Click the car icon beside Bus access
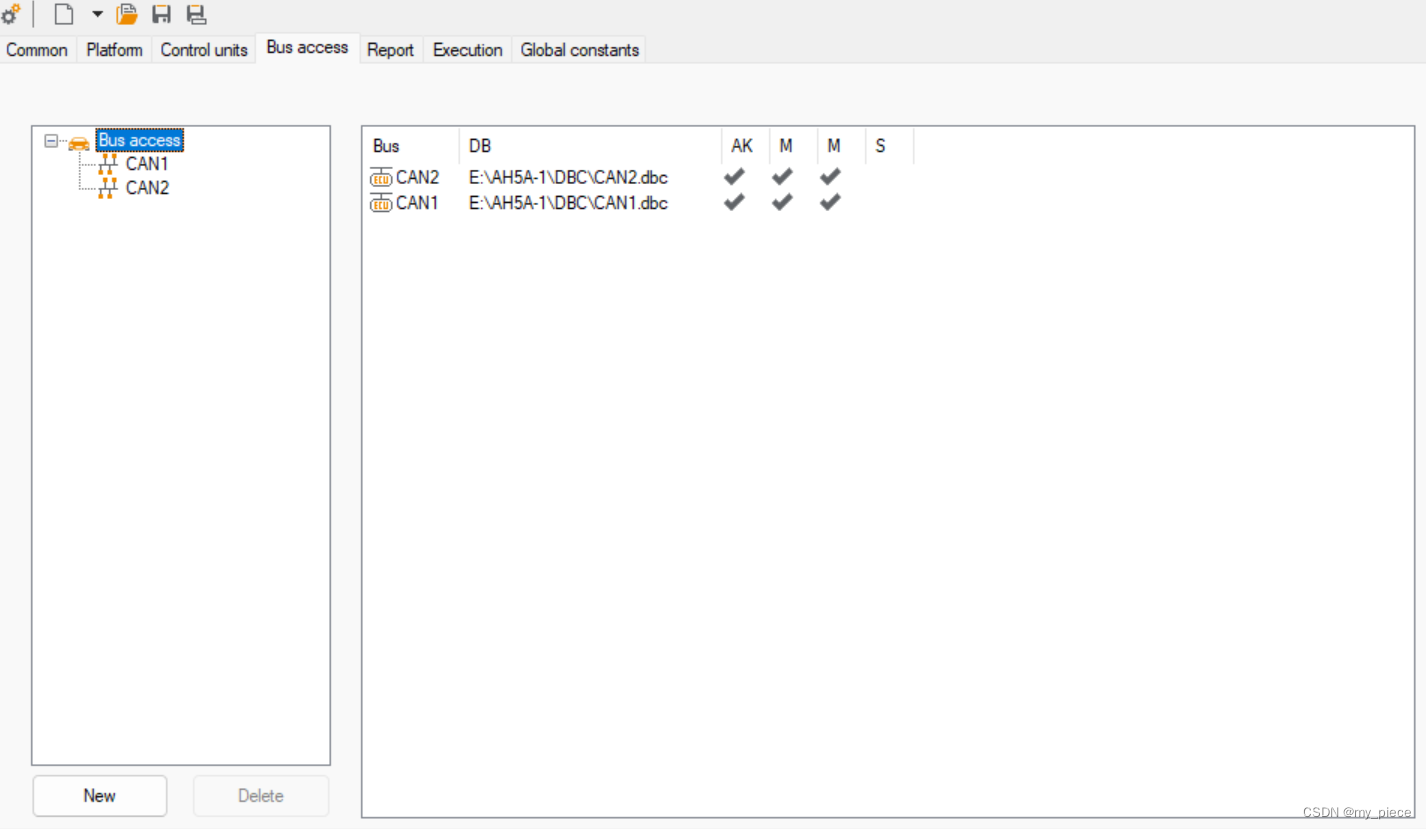 [77, 140]
